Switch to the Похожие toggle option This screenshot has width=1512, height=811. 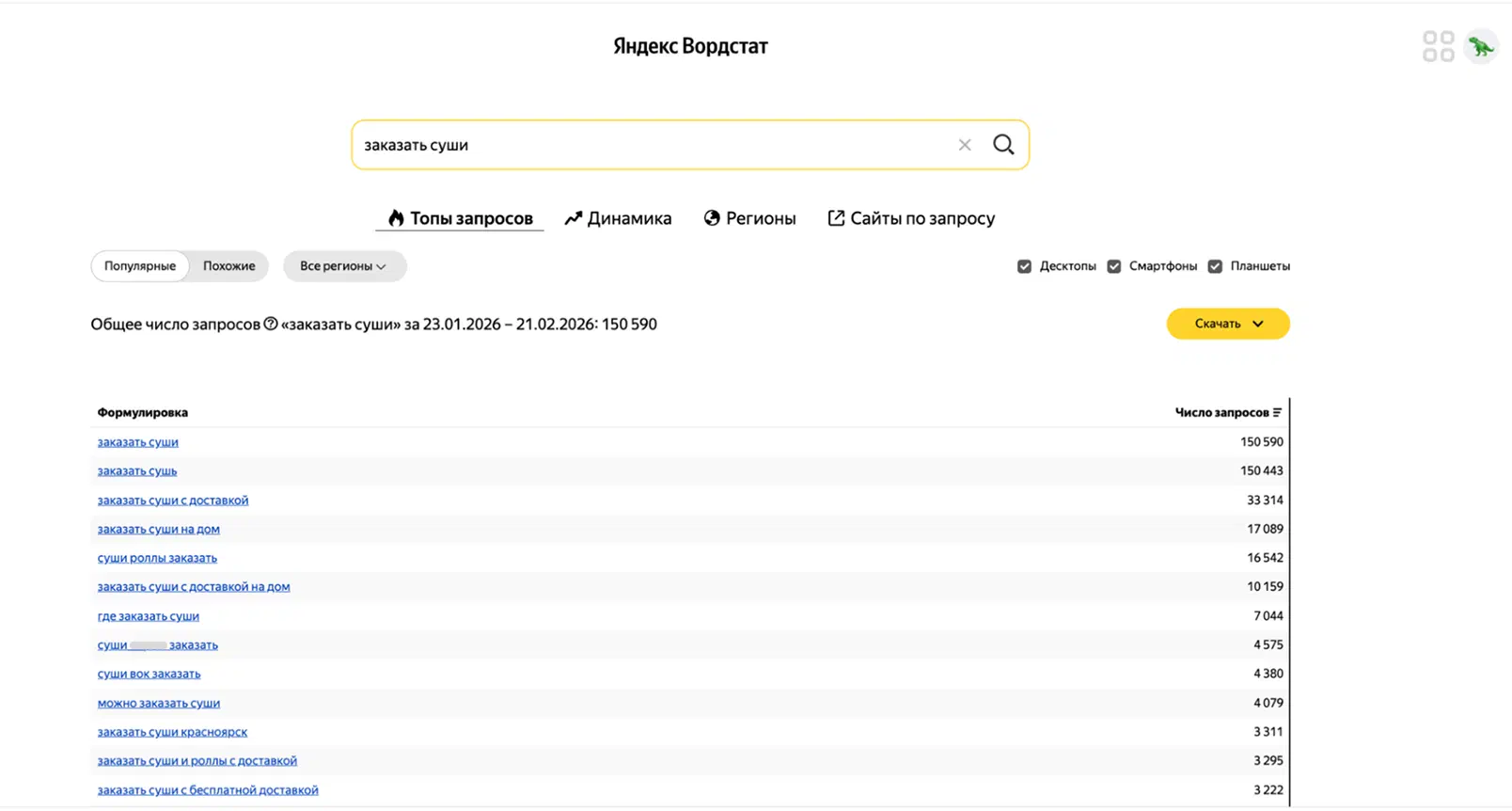228,266
